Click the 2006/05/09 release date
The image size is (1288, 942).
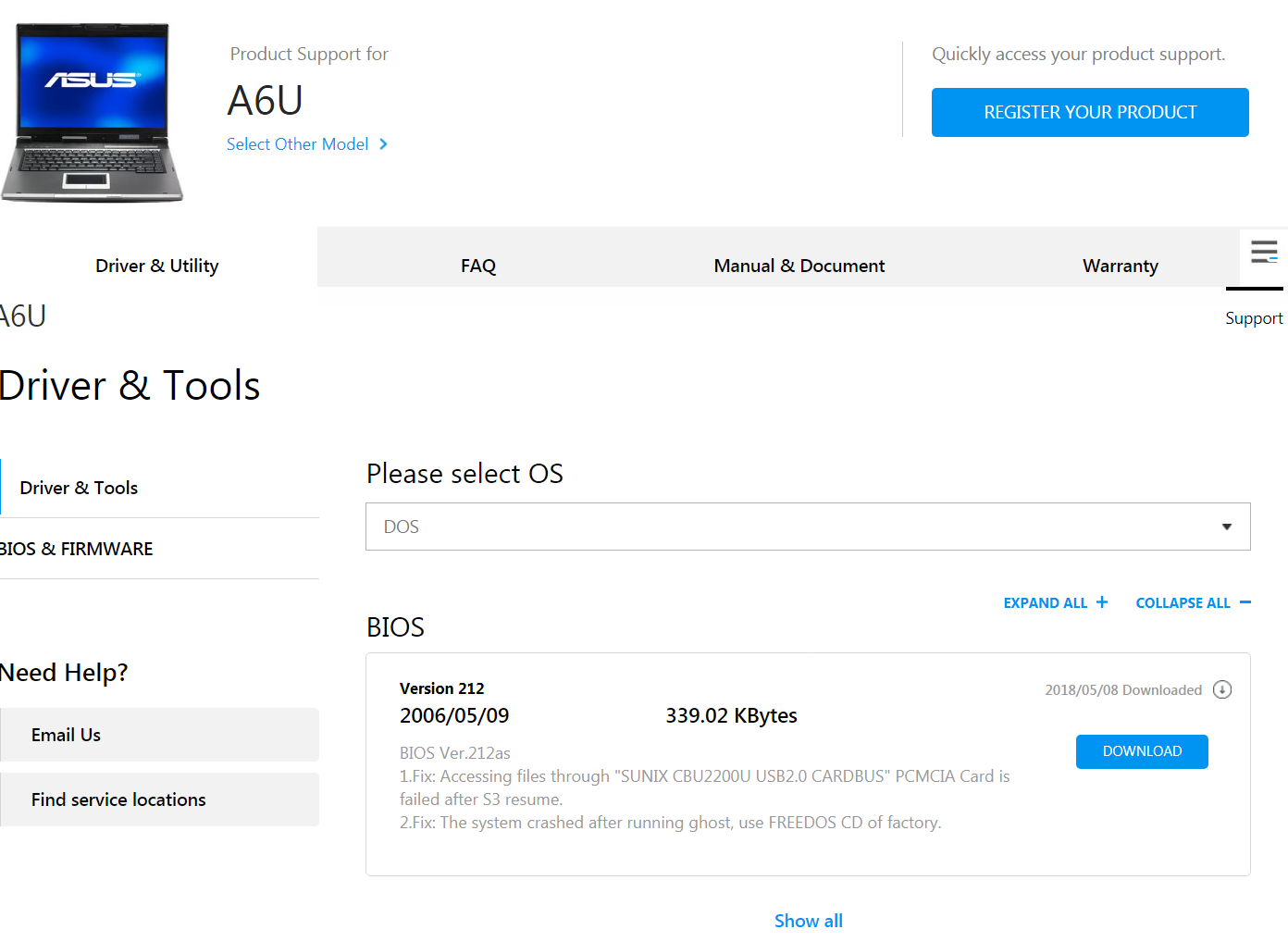pos(454,715)
